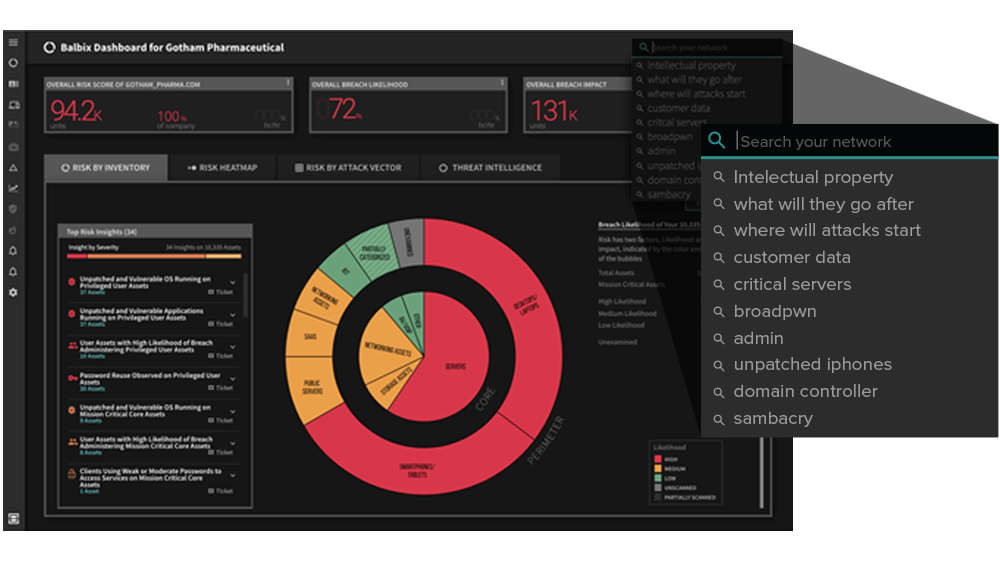
Task: Click severity icon of Unpatched OS on Mission Critical Core
Action: pos(71,410)
